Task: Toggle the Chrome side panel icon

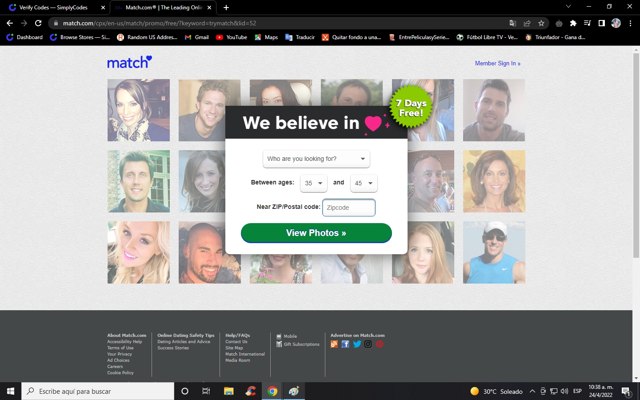Action: point(602,23)
